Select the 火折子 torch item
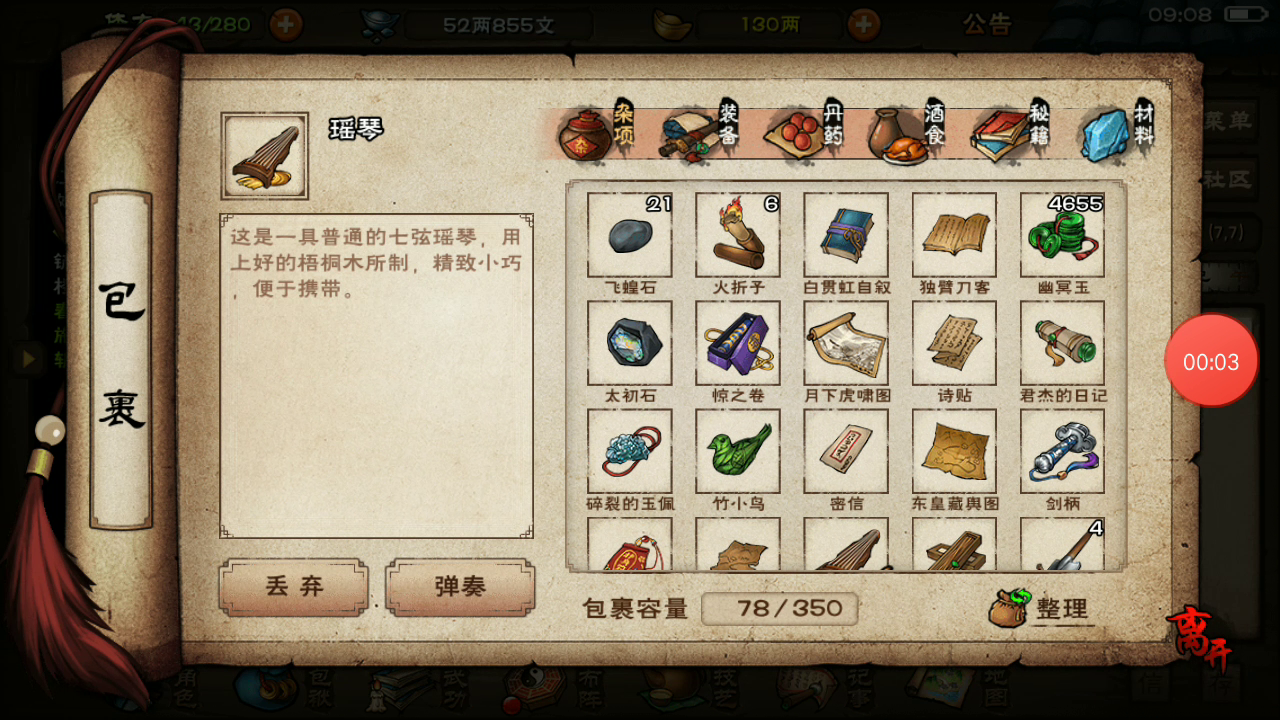Screen dimensions: 1280x720 pos(738,235)
